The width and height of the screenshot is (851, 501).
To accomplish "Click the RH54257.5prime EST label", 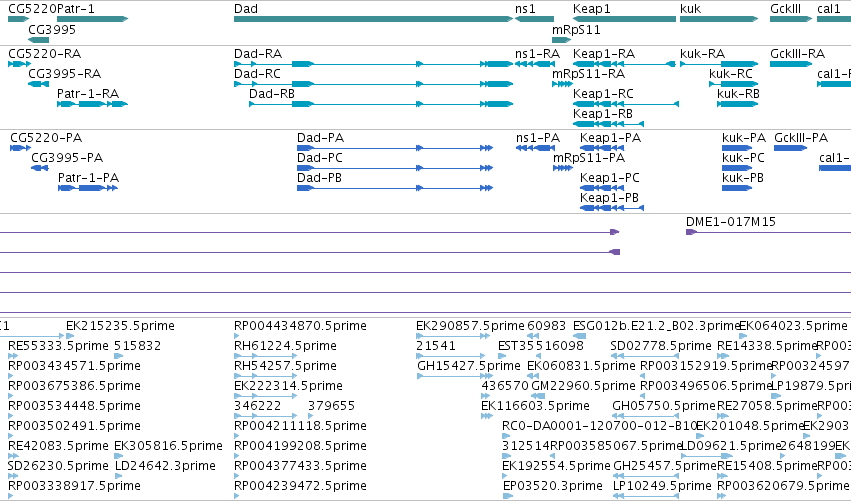I will [x=285, y=366].
